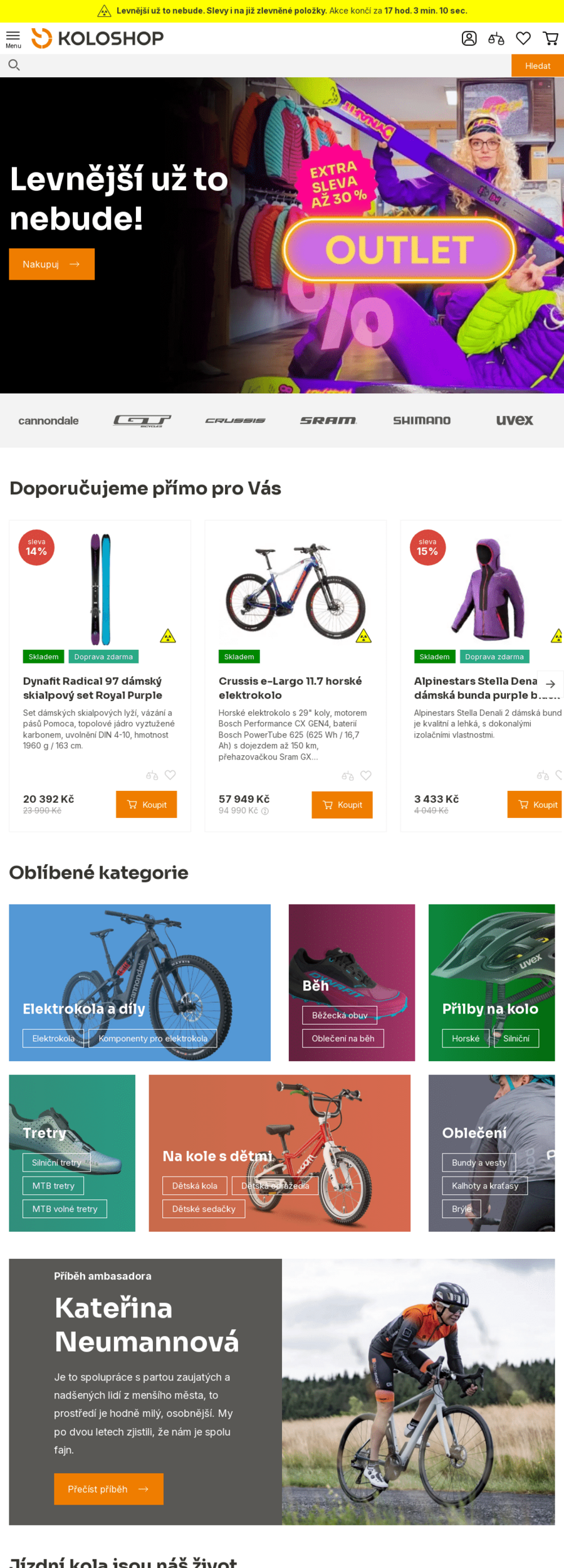
Task: Show next recommended products with arrow
Action: tap(550, 684)
